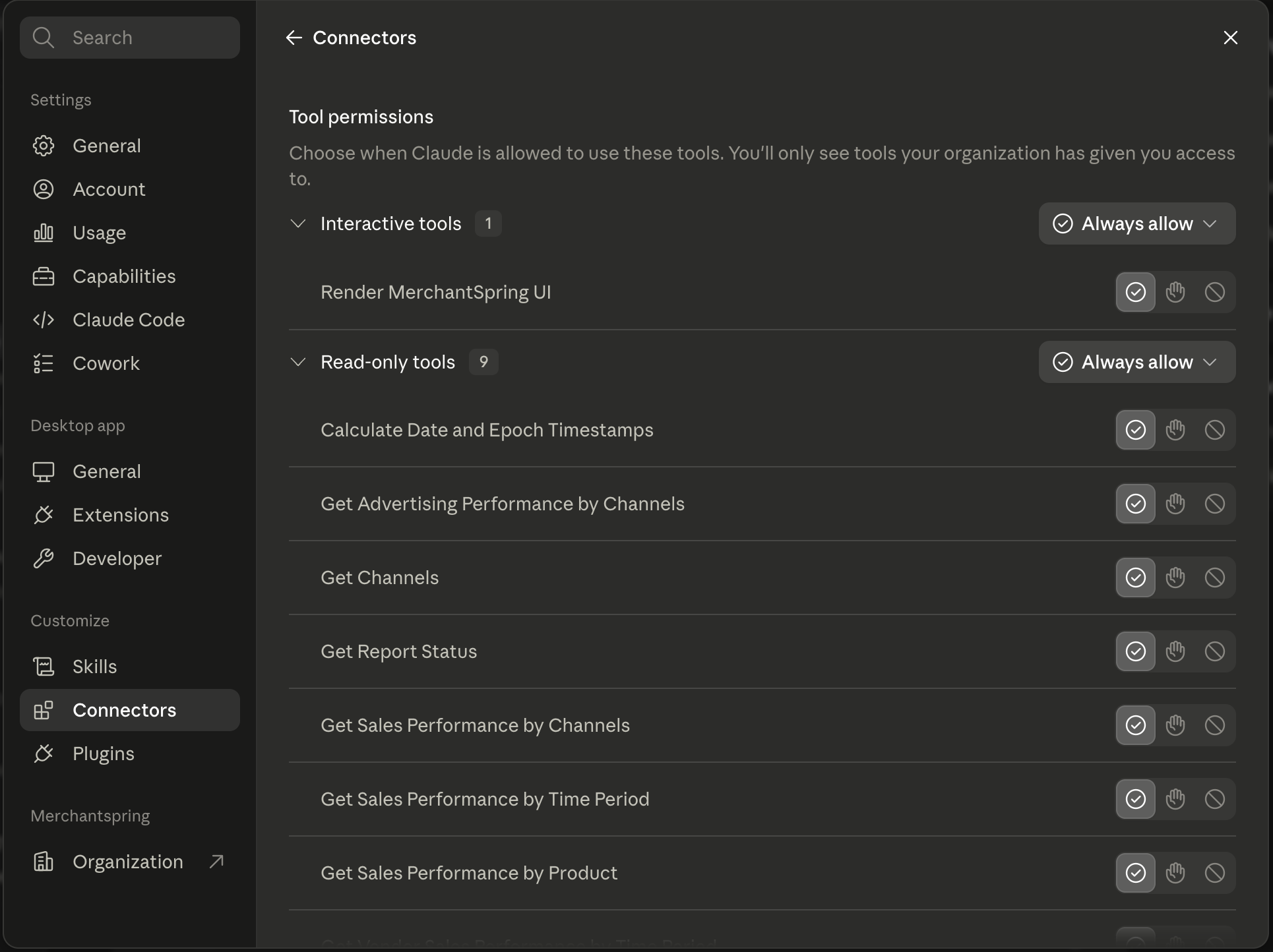The image size is (1273, 952).
Task: Block Get Sales Performance by Channels
Action: [1215, 725]
